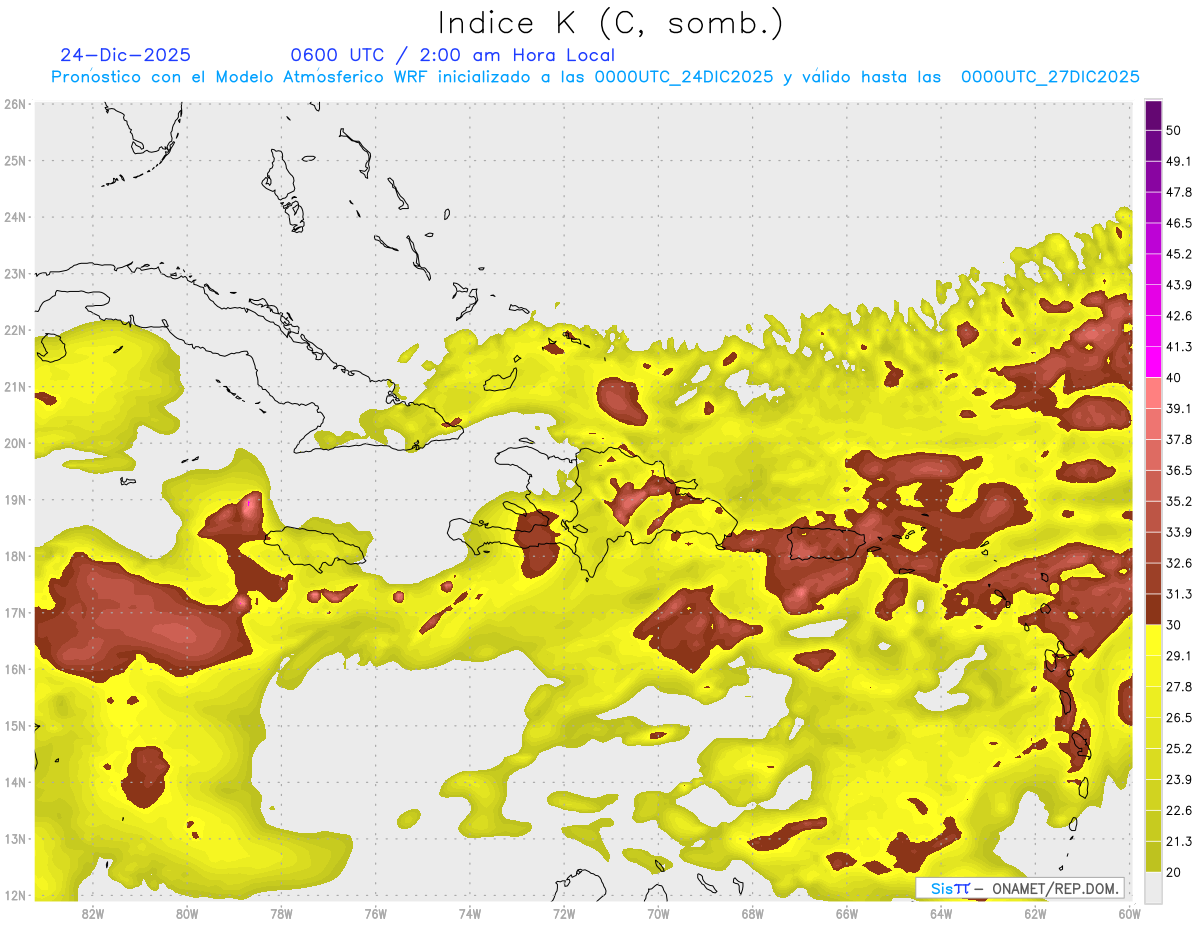The width and height of the screenshot is (1200, 927).
Task: Click the title 'Indice K (C, somb.)'
Action: (x=610, y=22)
